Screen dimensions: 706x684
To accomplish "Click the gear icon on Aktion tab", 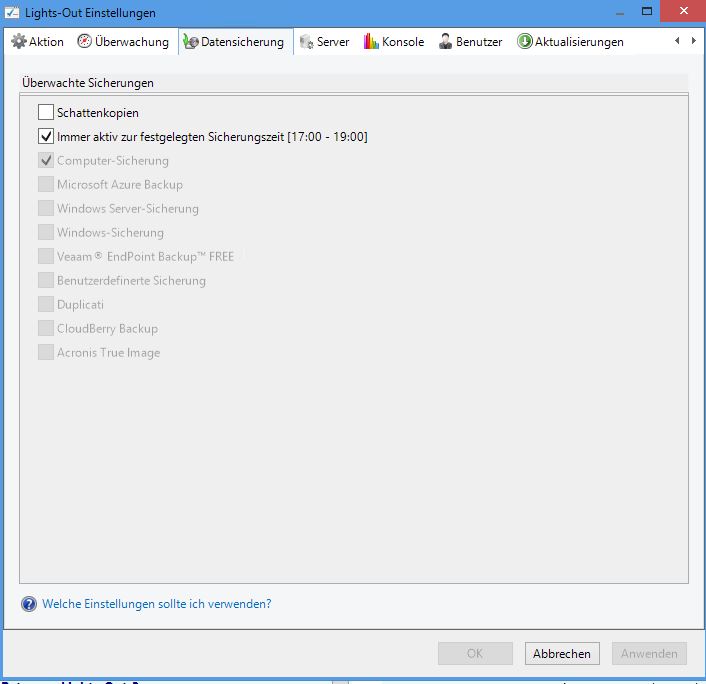I will [x=18, y=42].
